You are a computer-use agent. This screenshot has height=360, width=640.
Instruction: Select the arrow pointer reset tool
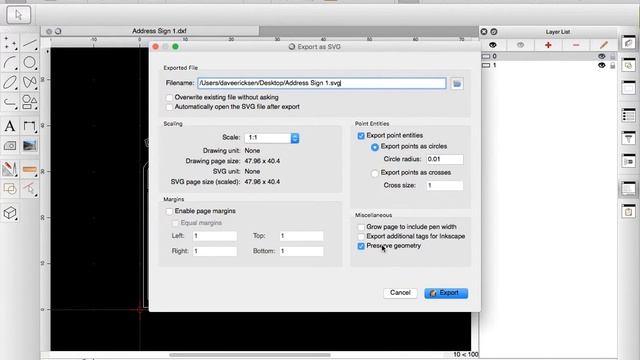(18, 15)
